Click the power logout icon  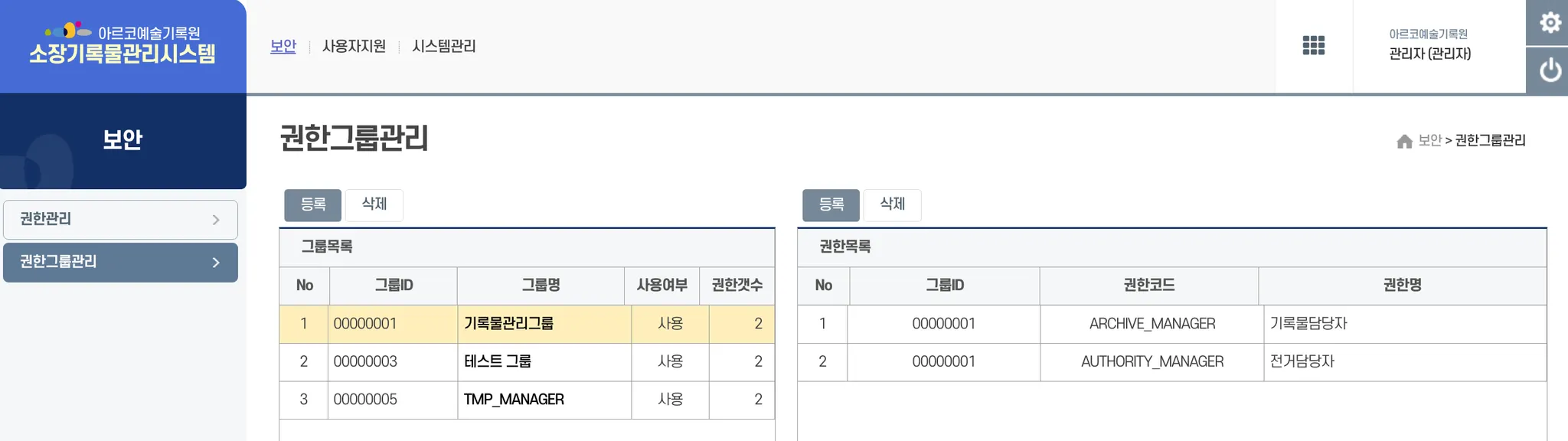coord(1550,70)
